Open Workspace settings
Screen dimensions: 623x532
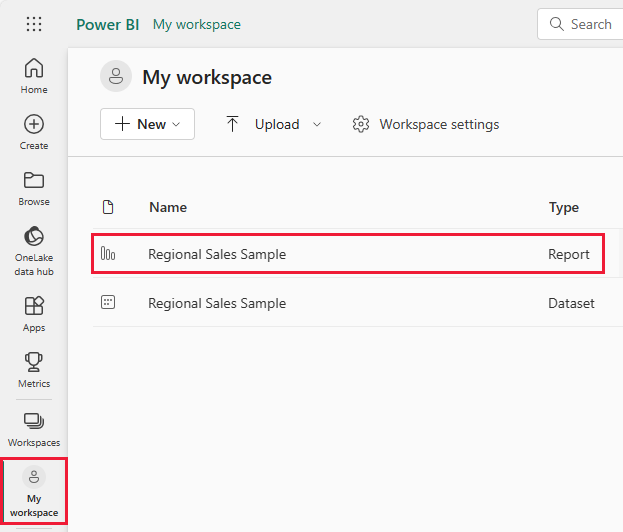(x=426, y=124)
